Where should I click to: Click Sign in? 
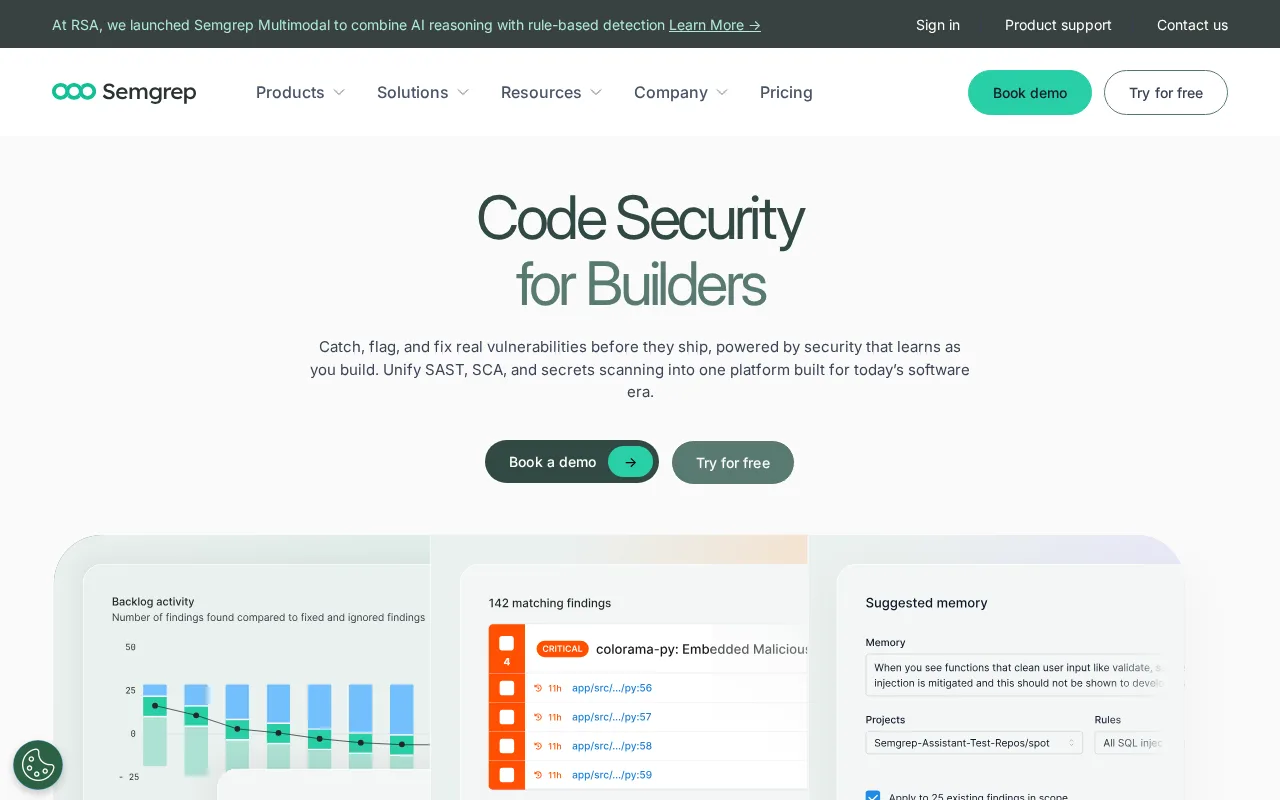[x=938, y=25]
